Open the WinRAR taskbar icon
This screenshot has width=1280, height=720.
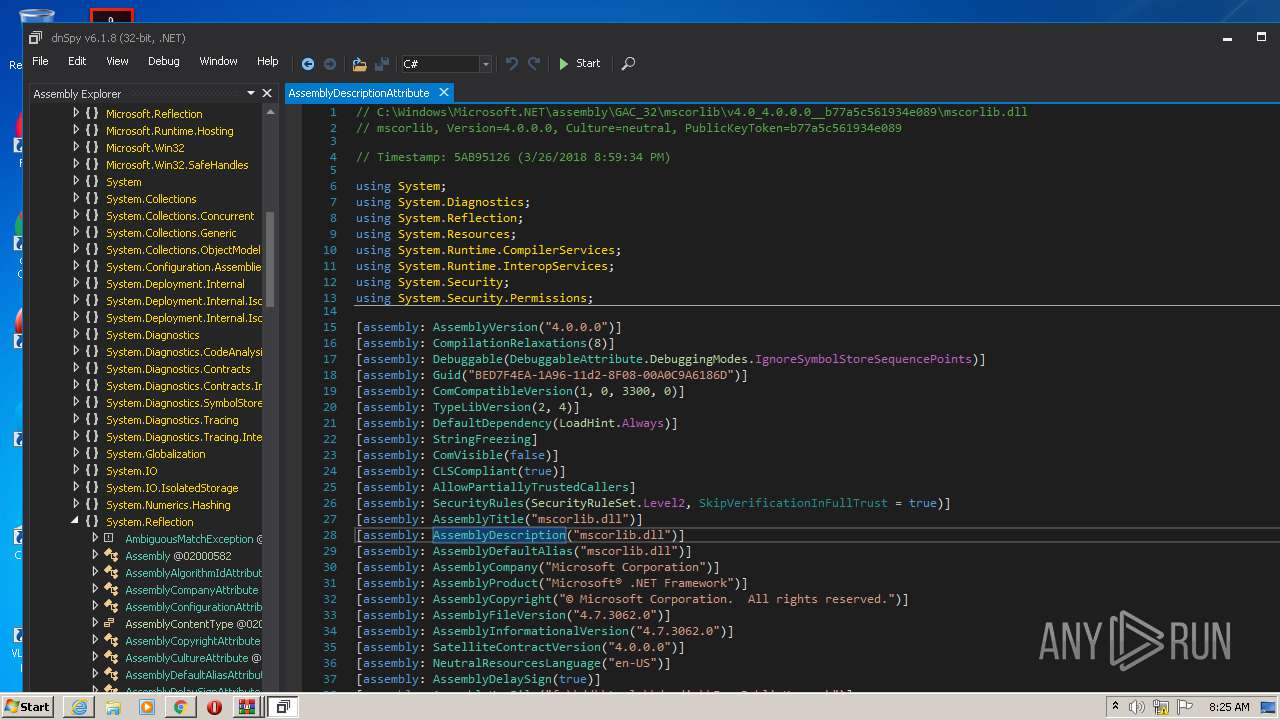tap(246, 706)
